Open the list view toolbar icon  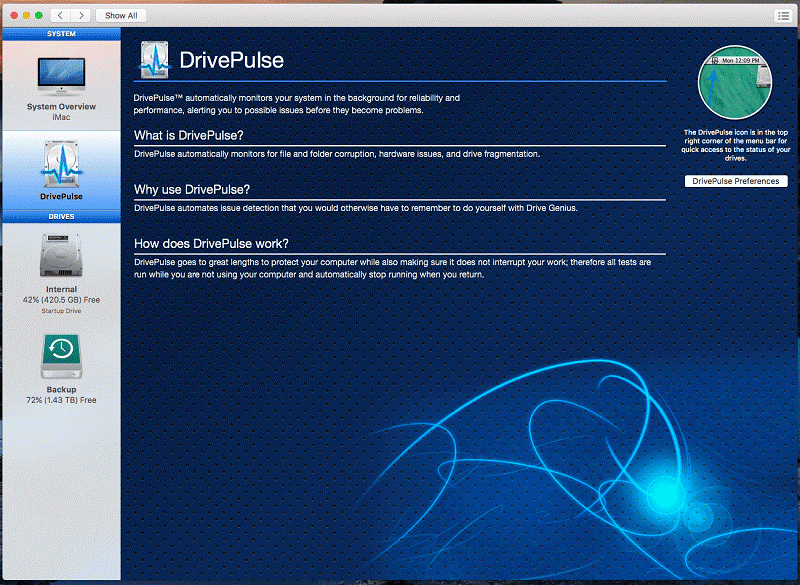(783, 16)
